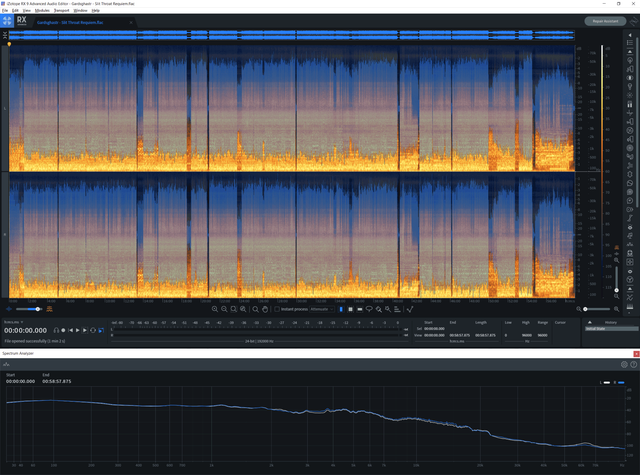Open the Modules menu
This screenshot has width=640, height=475.
click(x=42, y=10)
